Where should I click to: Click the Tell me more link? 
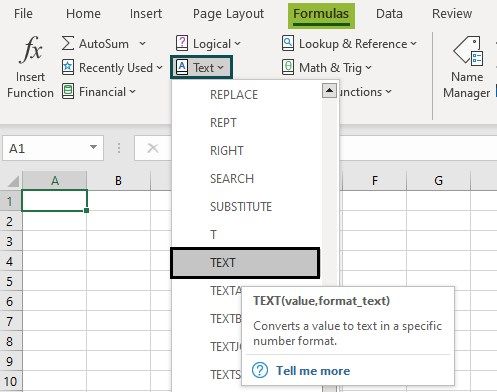tap(313, 371)
